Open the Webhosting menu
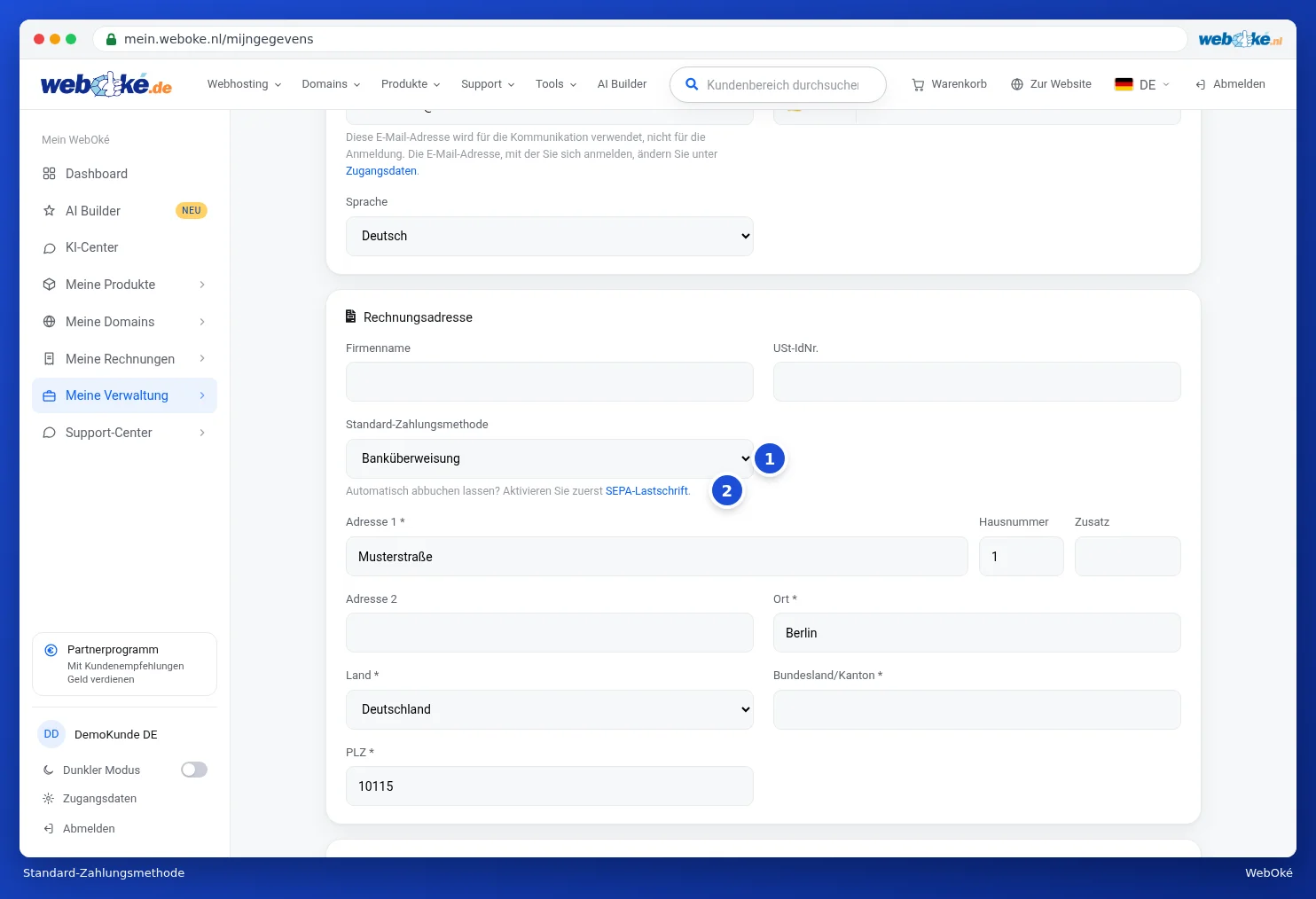Image resolution: width=1316 pixels, height=899 pixels. (244, 84)
